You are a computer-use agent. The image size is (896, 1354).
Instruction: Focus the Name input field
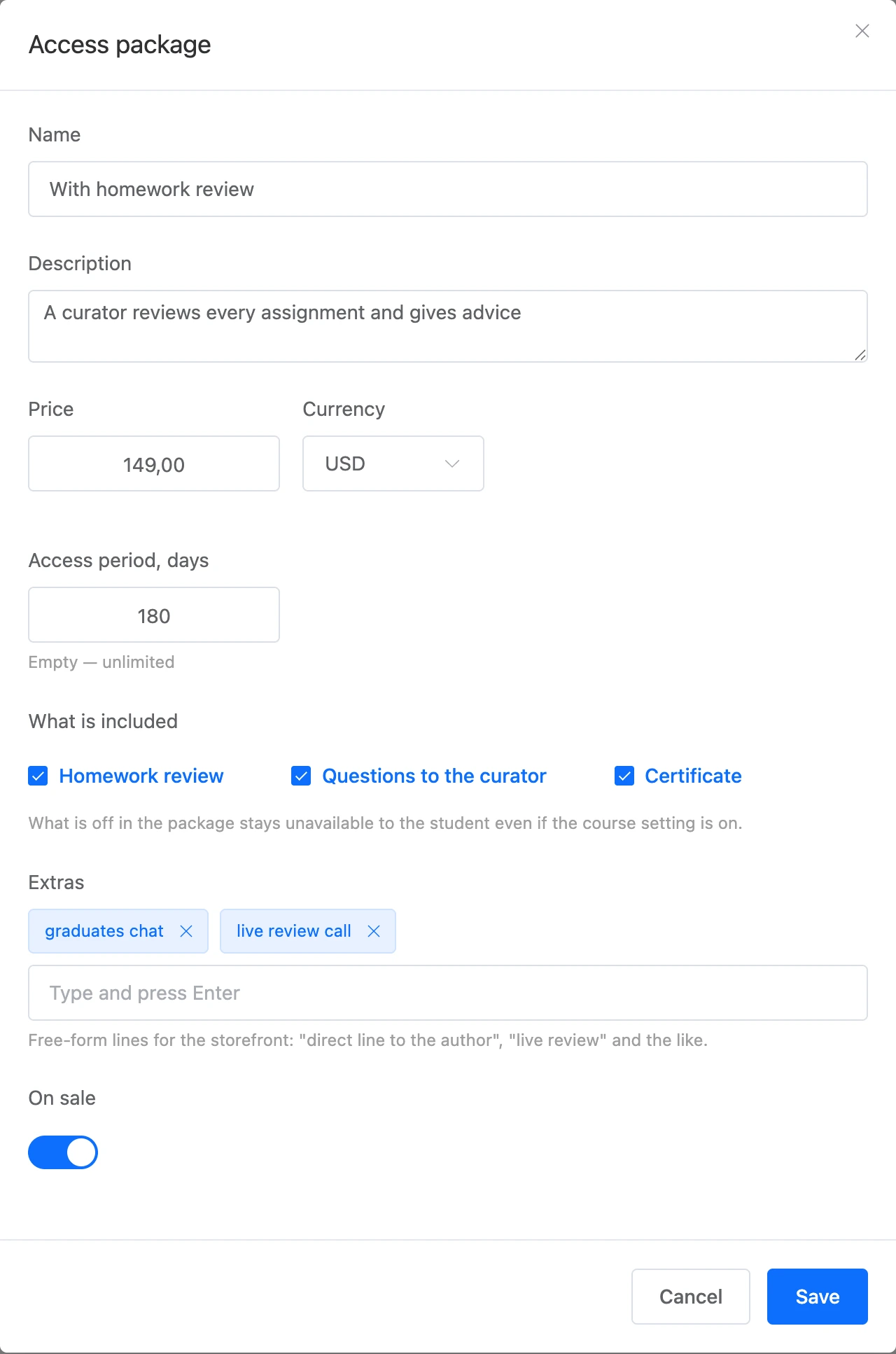tap(448, 189)
